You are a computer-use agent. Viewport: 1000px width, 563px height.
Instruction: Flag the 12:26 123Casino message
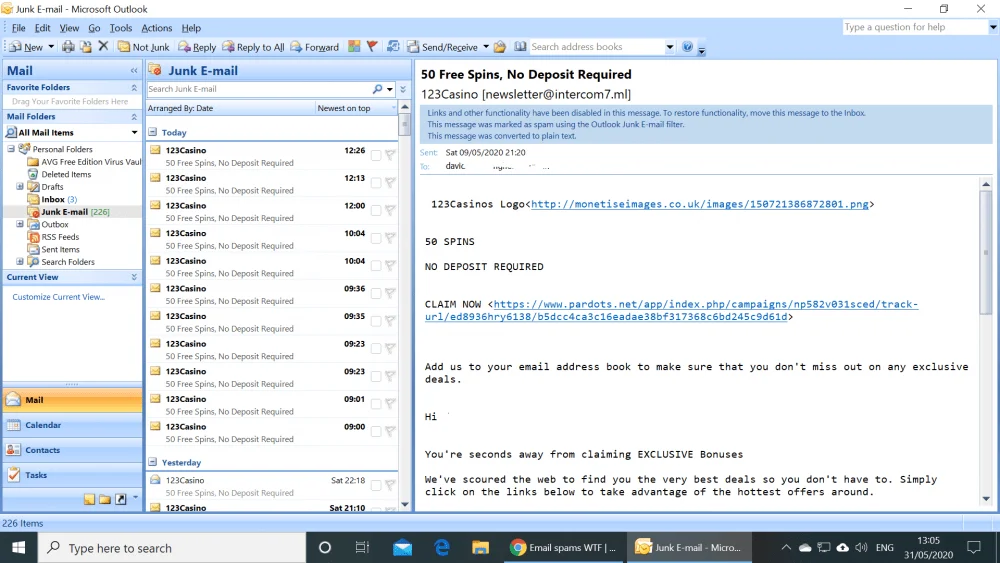tap(390, 155)
